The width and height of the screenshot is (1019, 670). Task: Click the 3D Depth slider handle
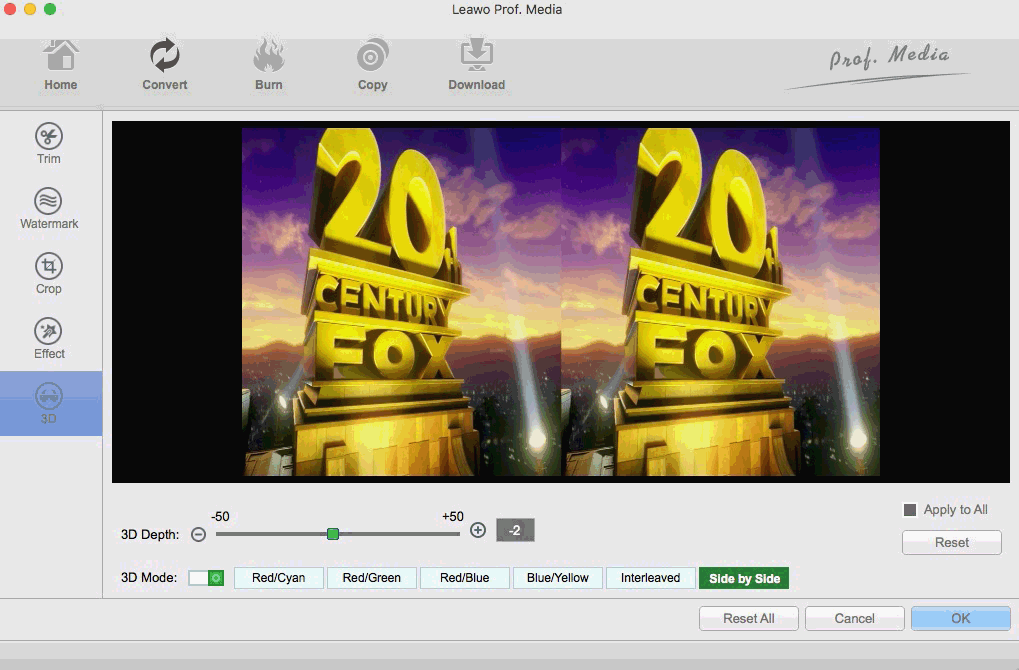tap(333, 534)
